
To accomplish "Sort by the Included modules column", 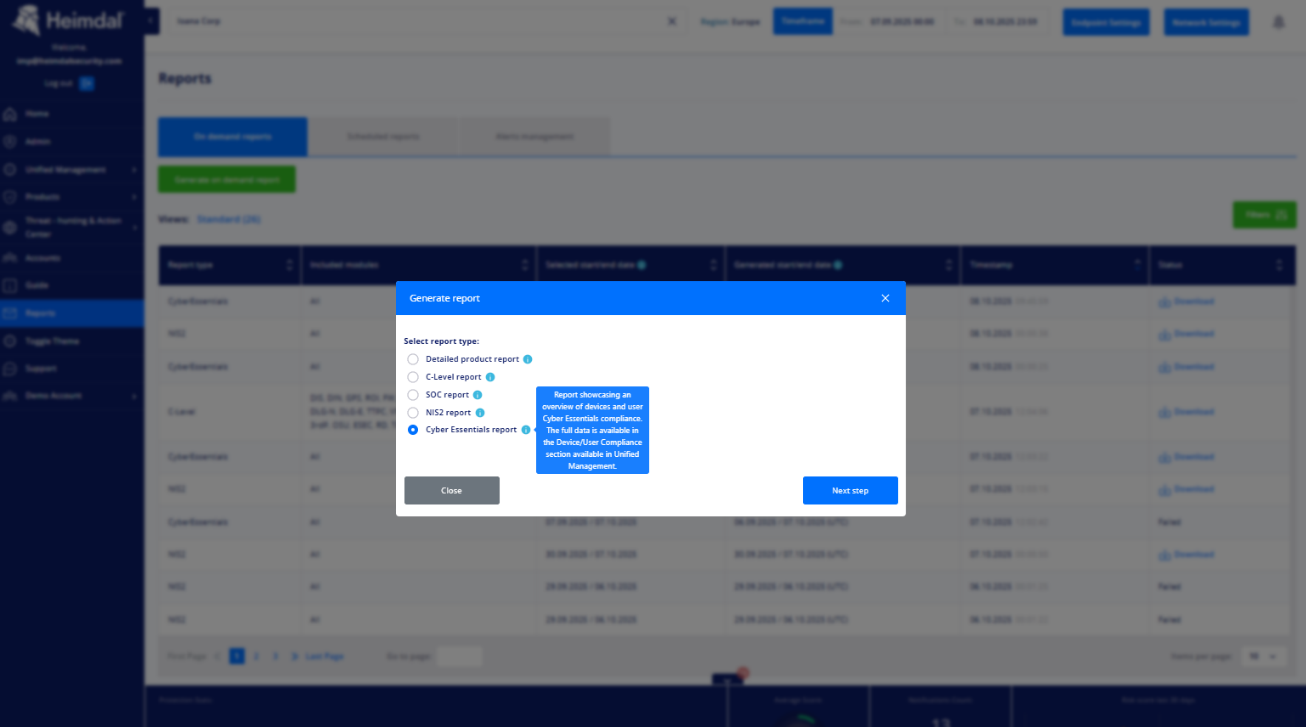I will 525,265.
